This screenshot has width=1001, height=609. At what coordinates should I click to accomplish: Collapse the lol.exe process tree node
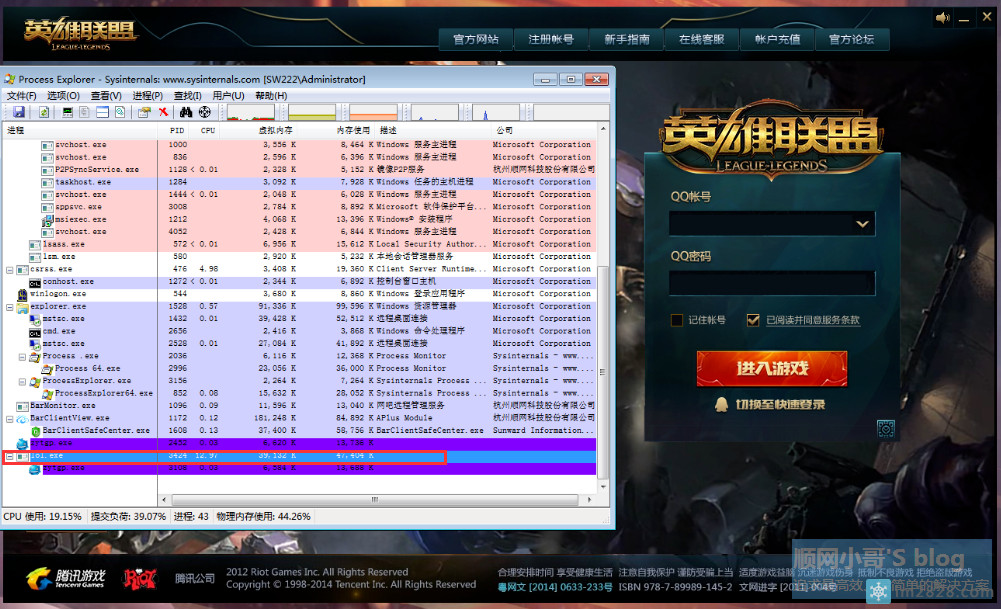click(10, 456)
